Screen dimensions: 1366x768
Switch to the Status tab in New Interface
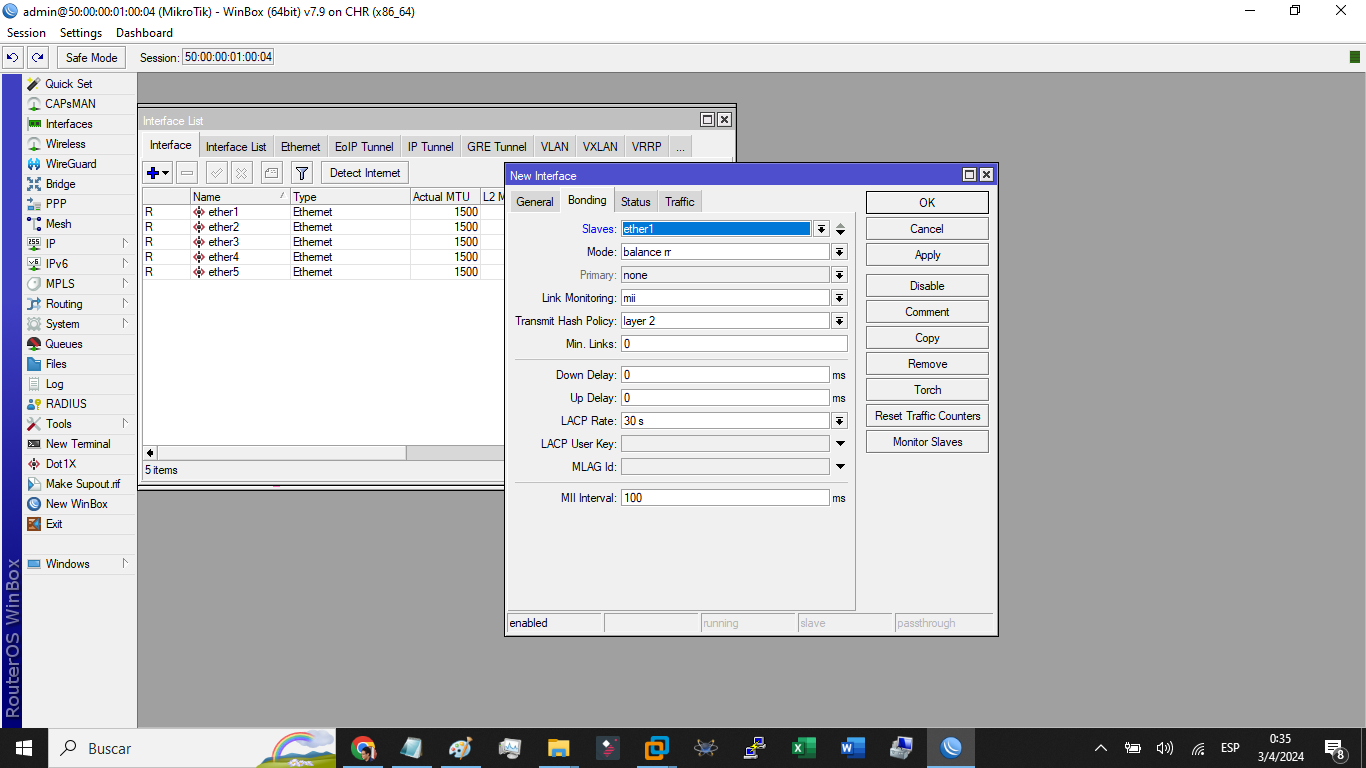click(x=636, y=202)
